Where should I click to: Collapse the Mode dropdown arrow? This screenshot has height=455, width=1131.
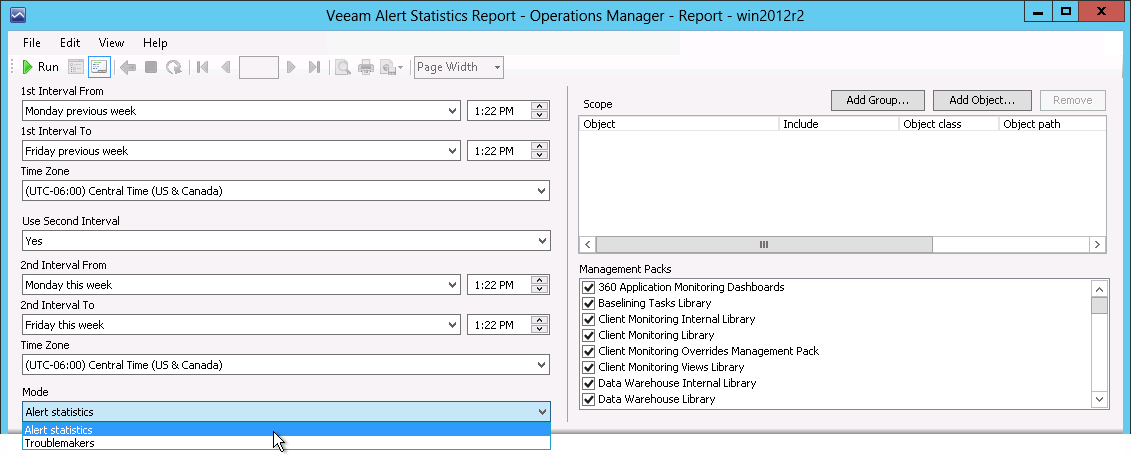(542, 412)
